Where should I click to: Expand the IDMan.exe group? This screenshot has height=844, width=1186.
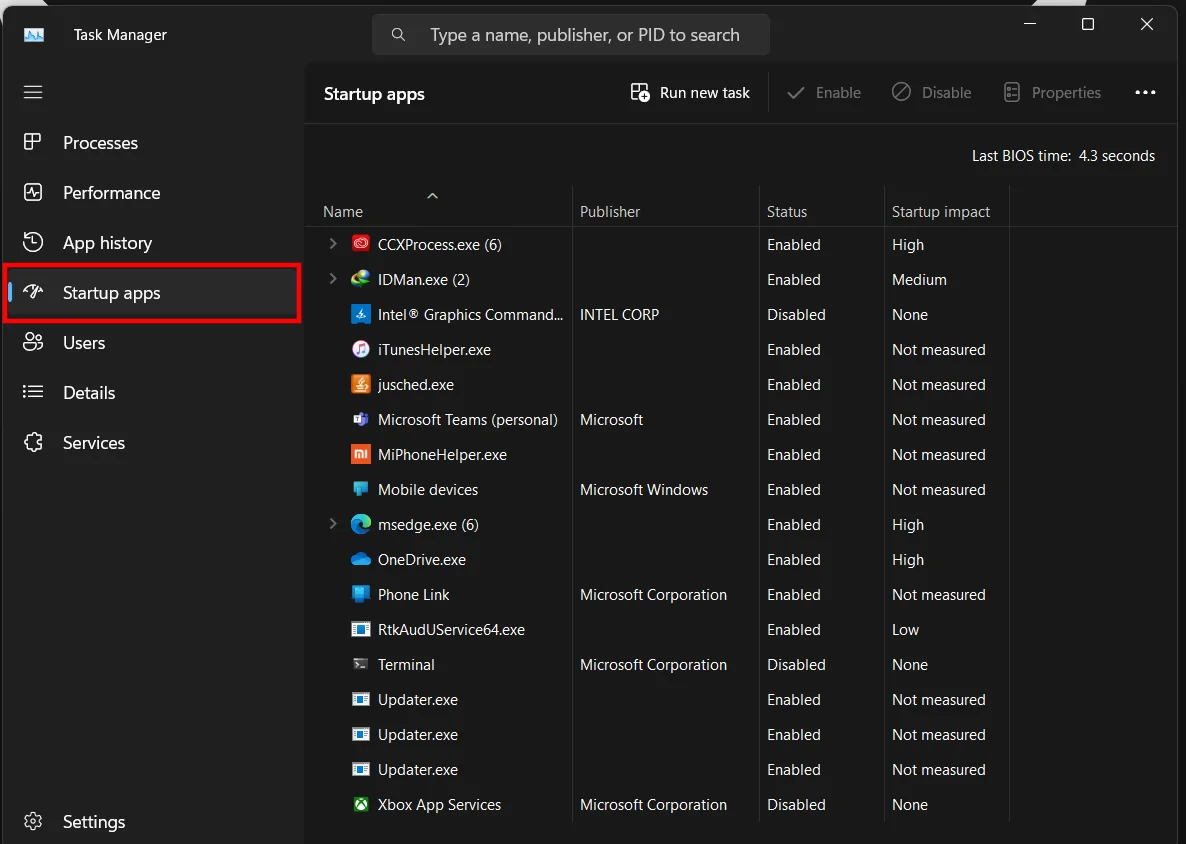pos(333,279)
